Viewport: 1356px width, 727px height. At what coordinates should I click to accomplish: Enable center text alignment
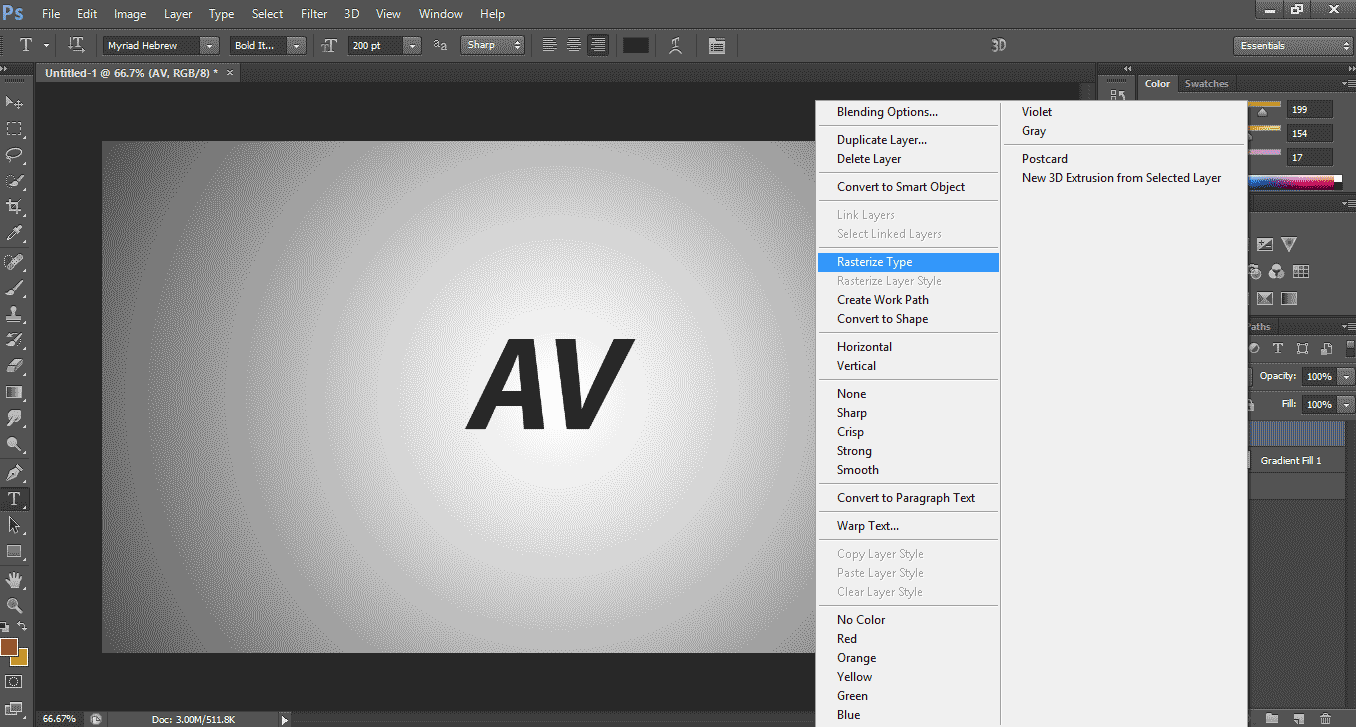click(x=573, y=45)
